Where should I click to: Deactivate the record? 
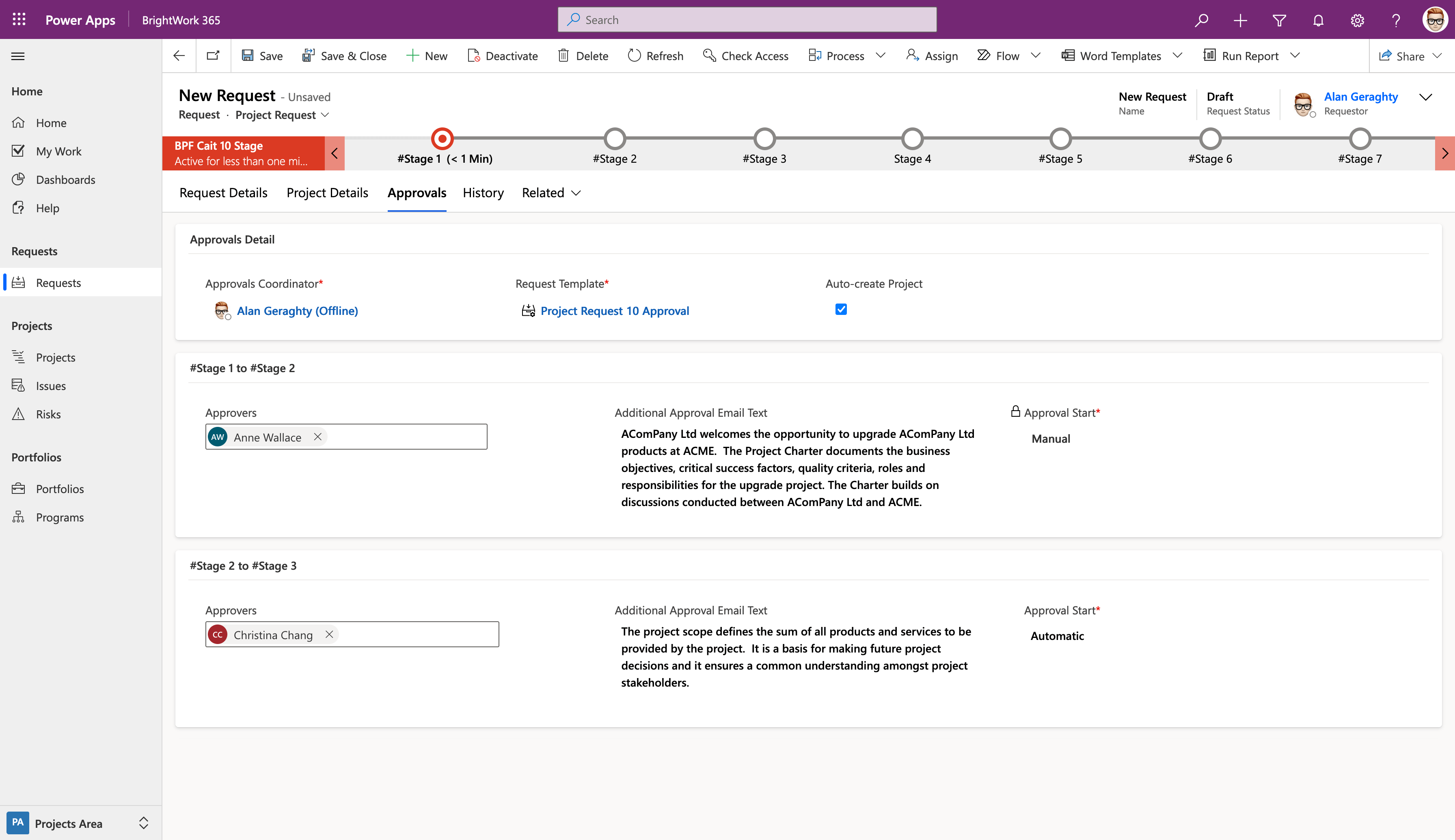[503, 56]
